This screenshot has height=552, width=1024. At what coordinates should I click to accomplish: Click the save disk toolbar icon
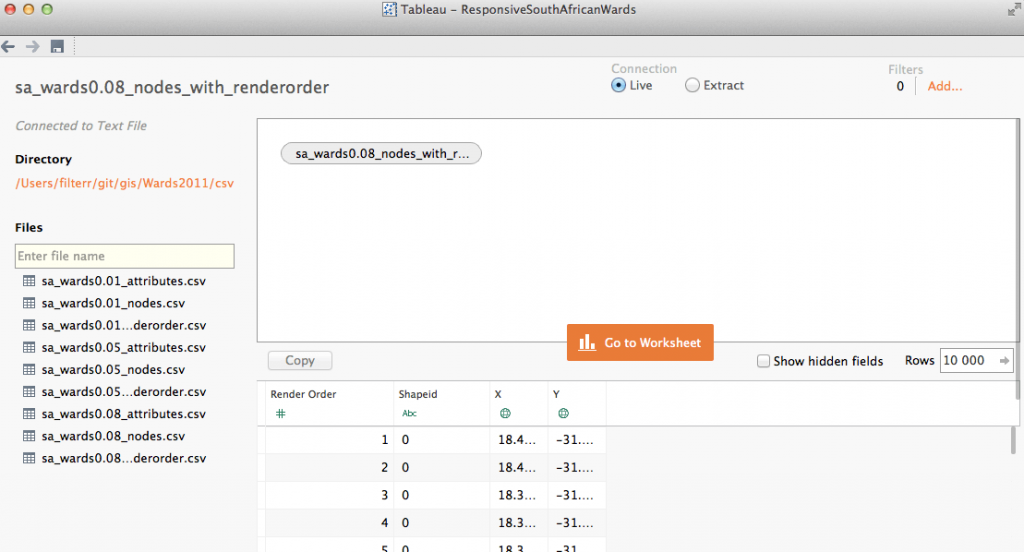pos(57,46)
